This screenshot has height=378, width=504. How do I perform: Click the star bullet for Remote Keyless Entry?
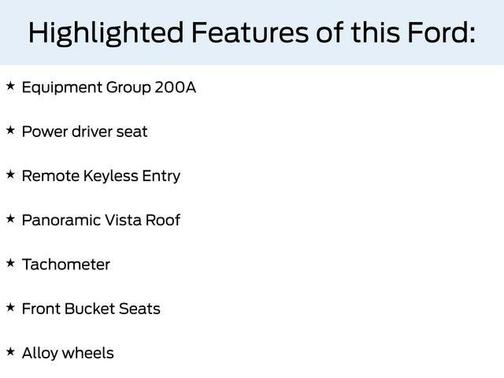11,175
